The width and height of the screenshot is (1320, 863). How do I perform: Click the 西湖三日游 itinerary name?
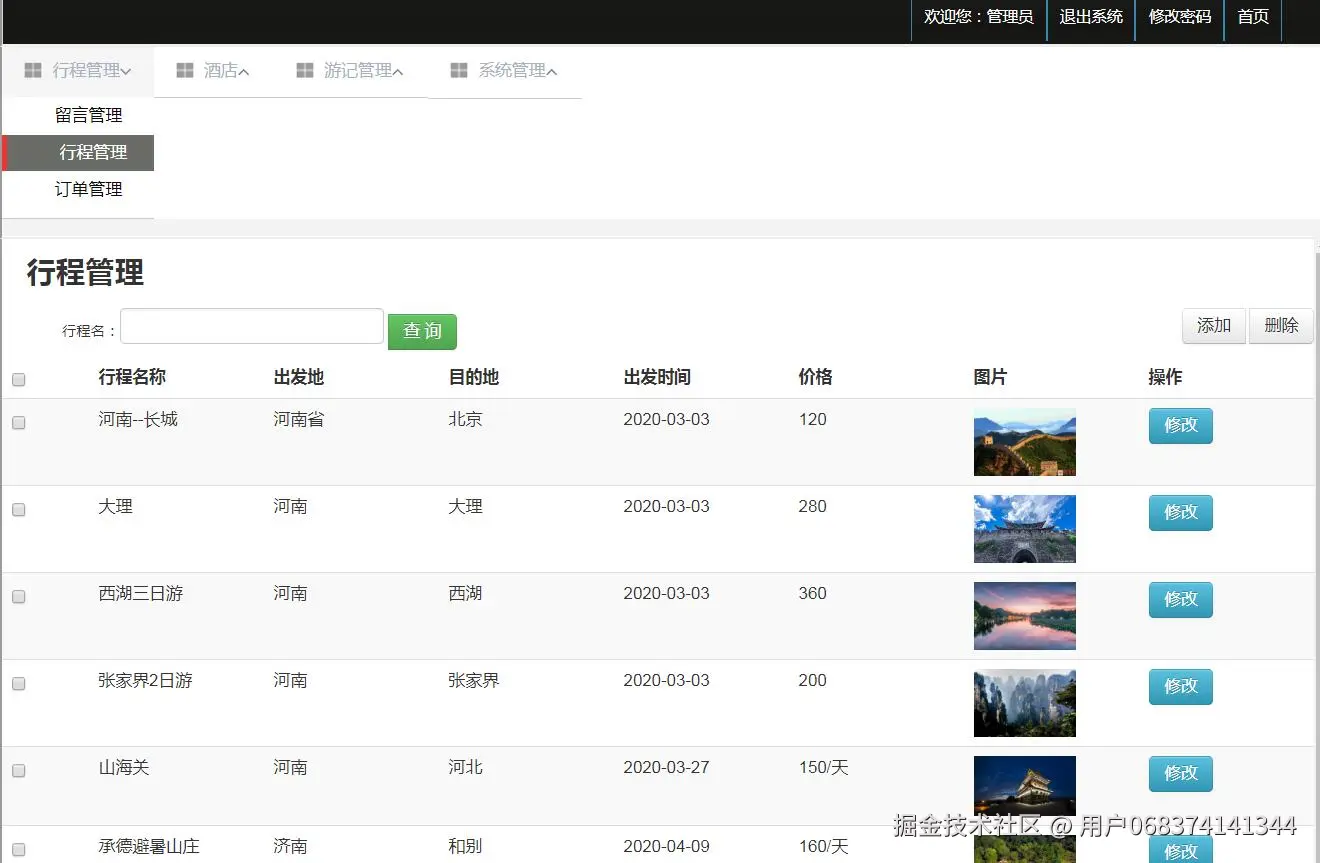pyautogui.click(x=141, y=594)
